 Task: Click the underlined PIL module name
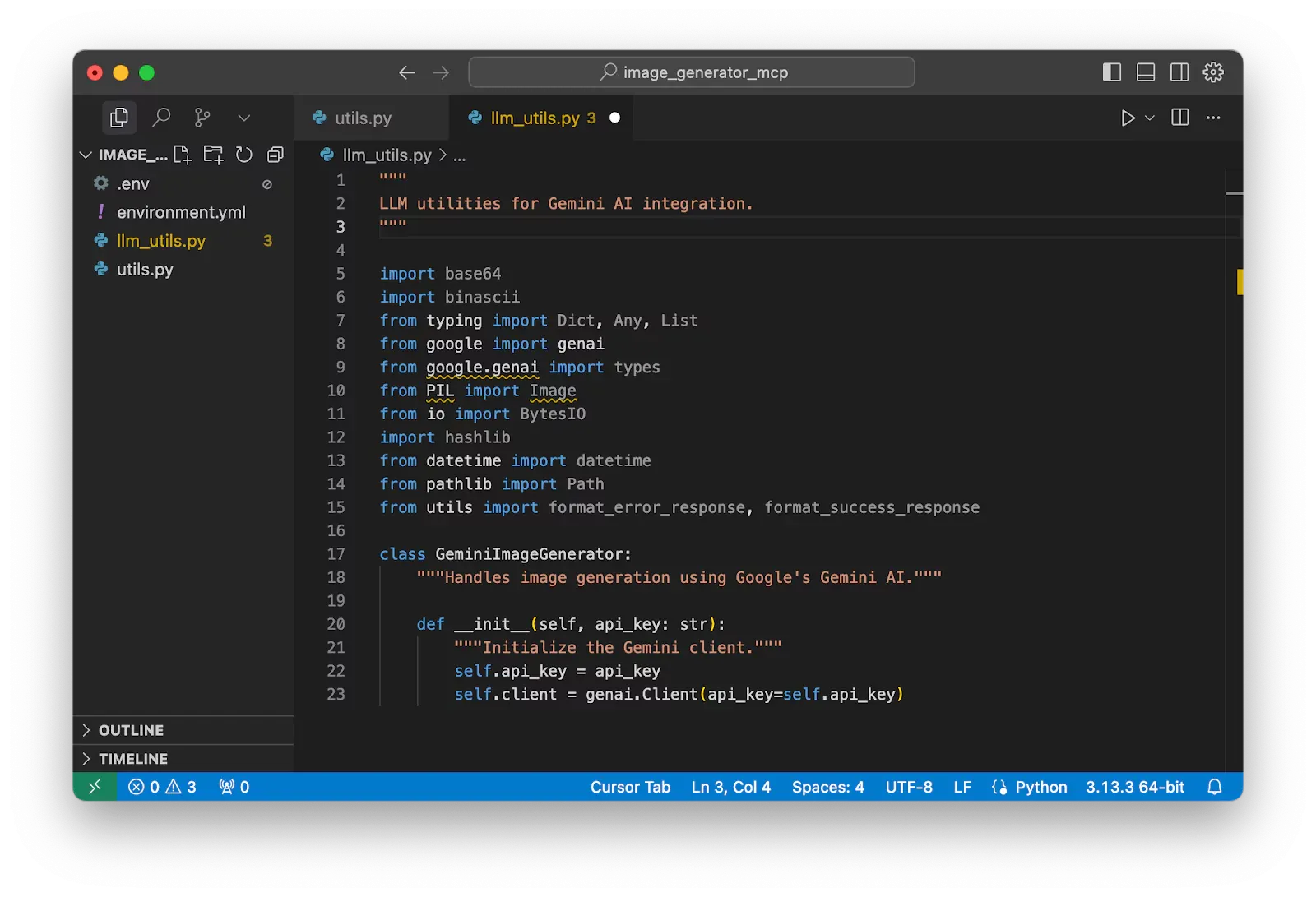440,391
